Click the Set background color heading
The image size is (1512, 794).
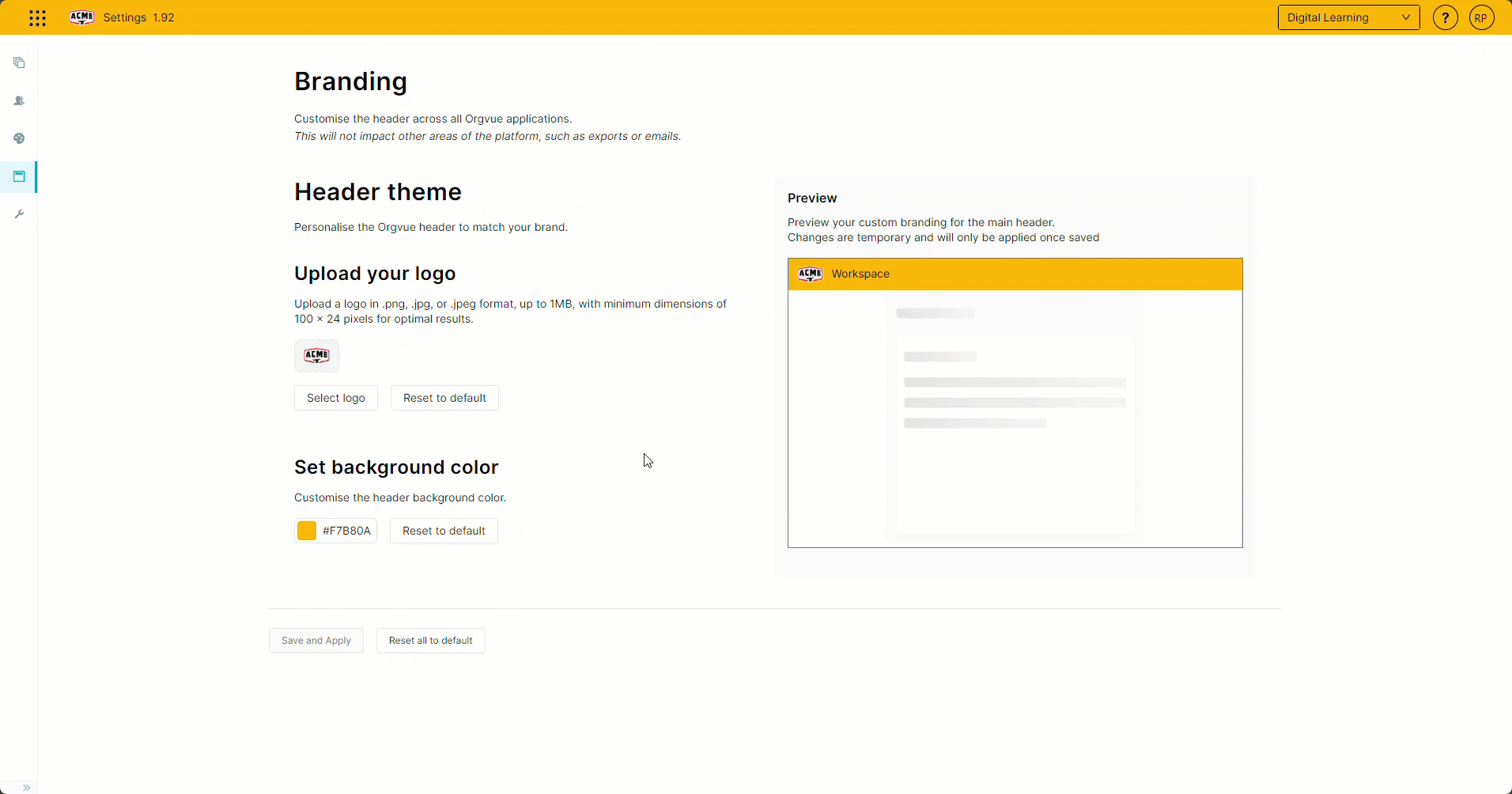396,467
